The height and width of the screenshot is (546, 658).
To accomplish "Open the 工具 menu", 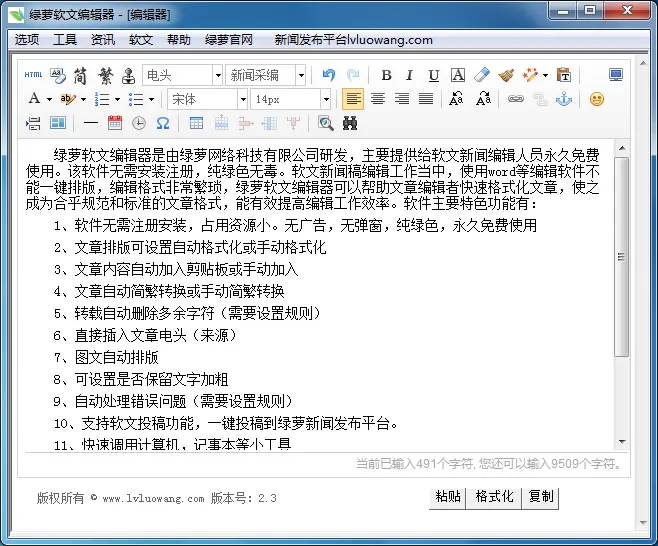I will coord(65,40).
